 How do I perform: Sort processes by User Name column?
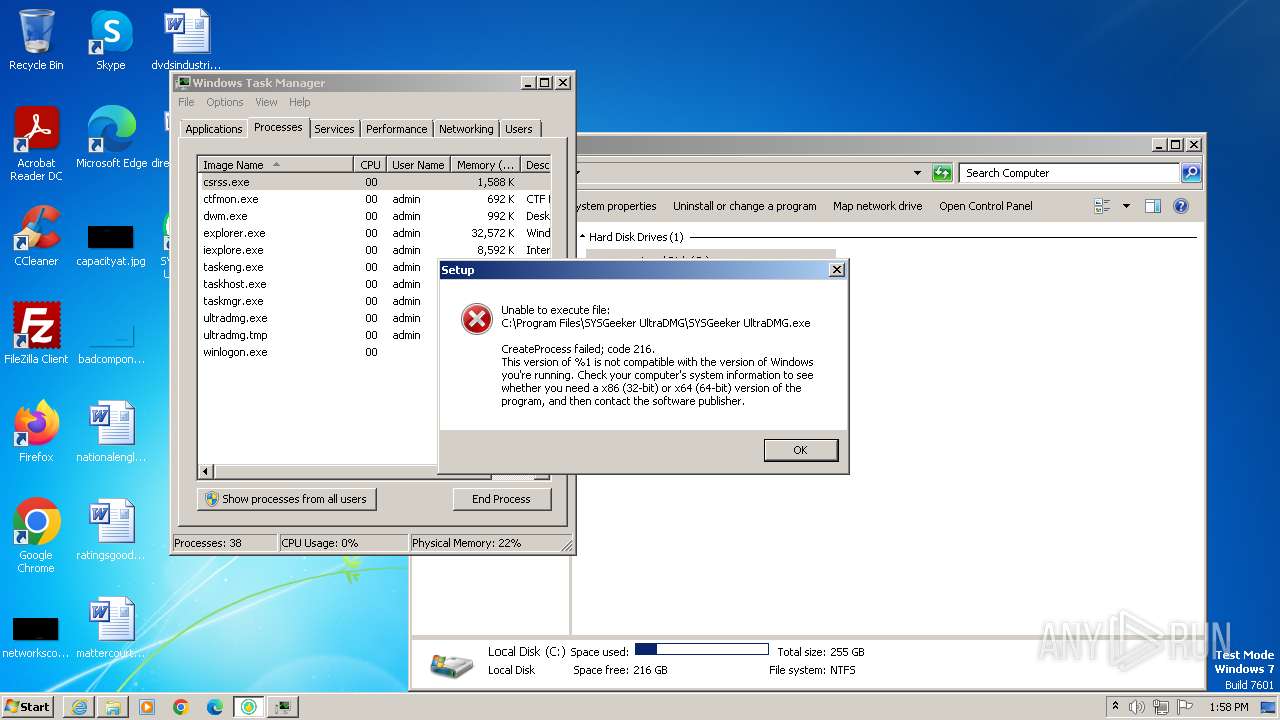418,165
